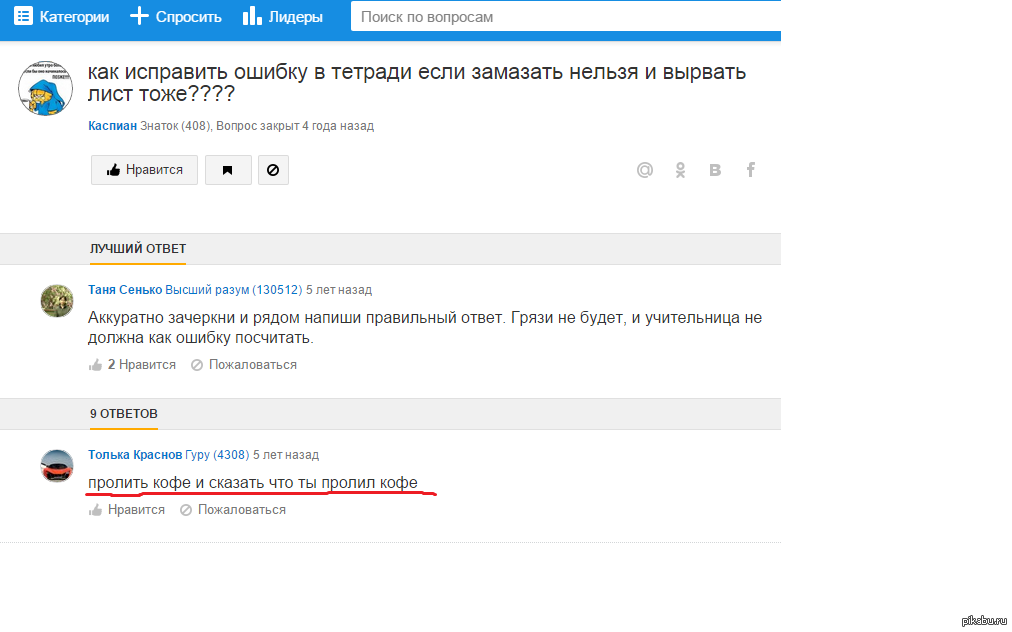Viewport: 1012px width, 632px height.
Task: Like Толька Краснов's answer with Нравится
Action: (126, 510)
